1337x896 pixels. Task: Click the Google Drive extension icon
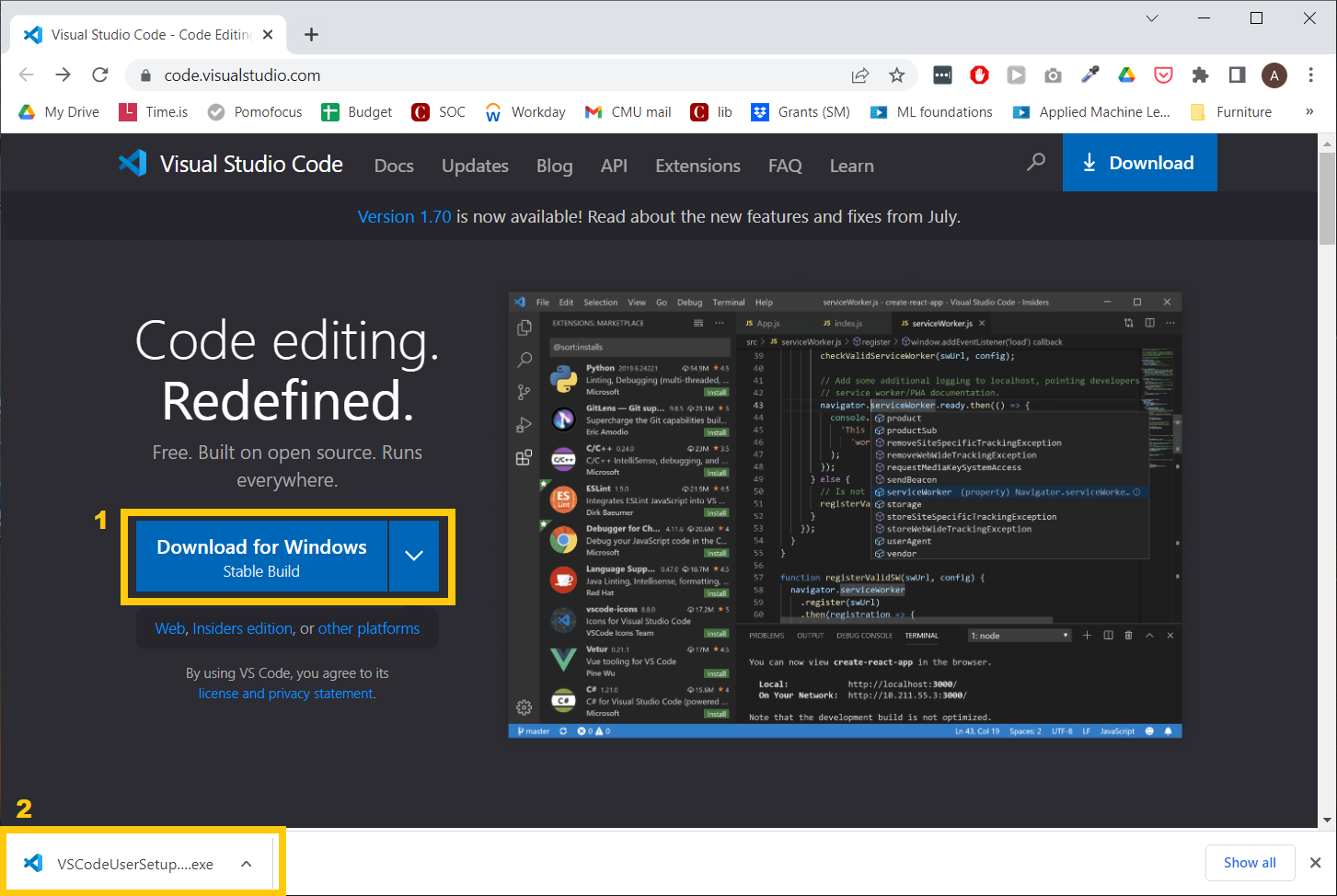pyautogui.click(x=1126, y=75)
